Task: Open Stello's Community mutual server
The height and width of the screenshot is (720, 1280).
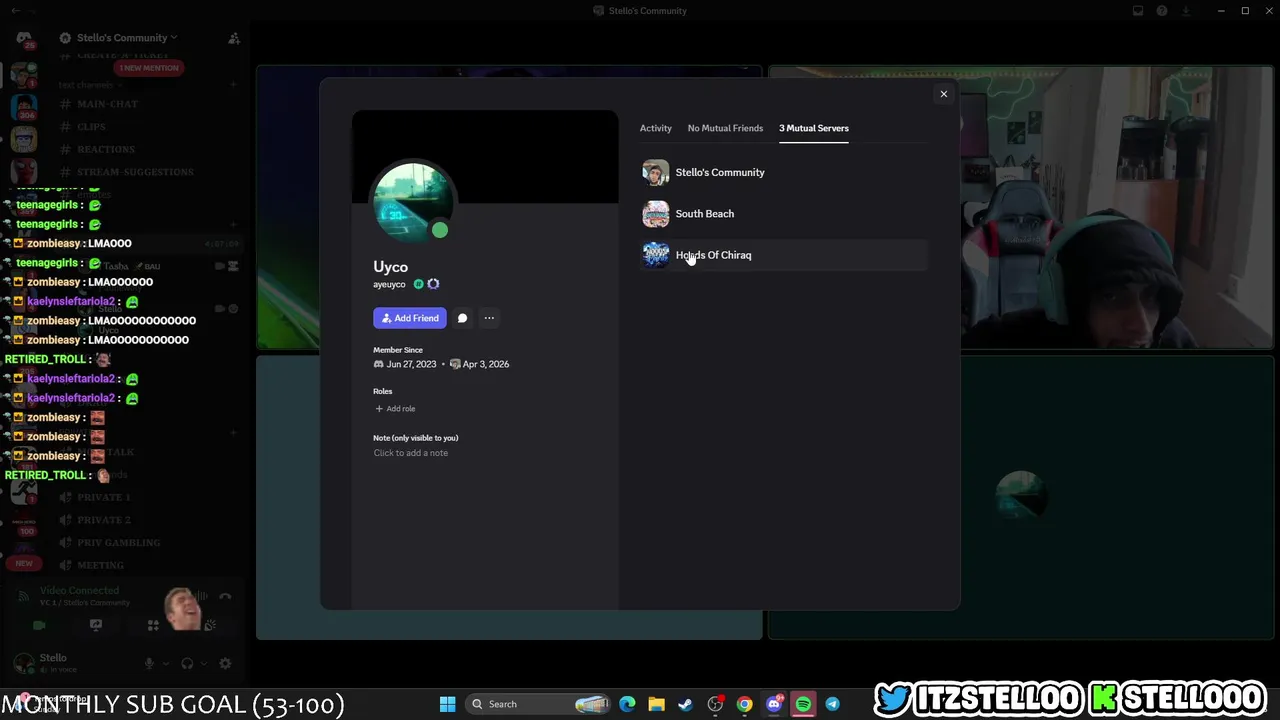Action: [x=784, y=172]
